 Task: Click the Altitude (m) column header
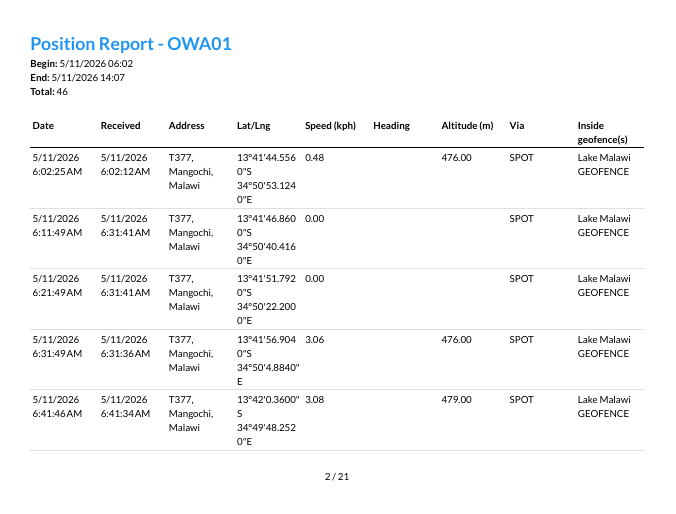coord(467,125)
